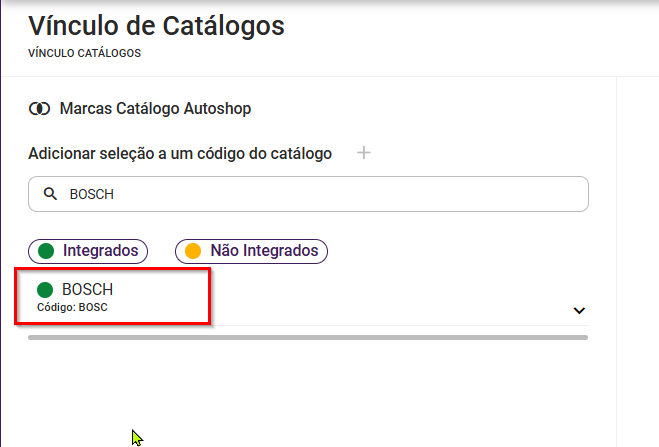Click the VÍNCULO CATÁLOGOS breadcrumb
Image resolution: width=659 pixels, height=447 pixels.
coord(84,53)
